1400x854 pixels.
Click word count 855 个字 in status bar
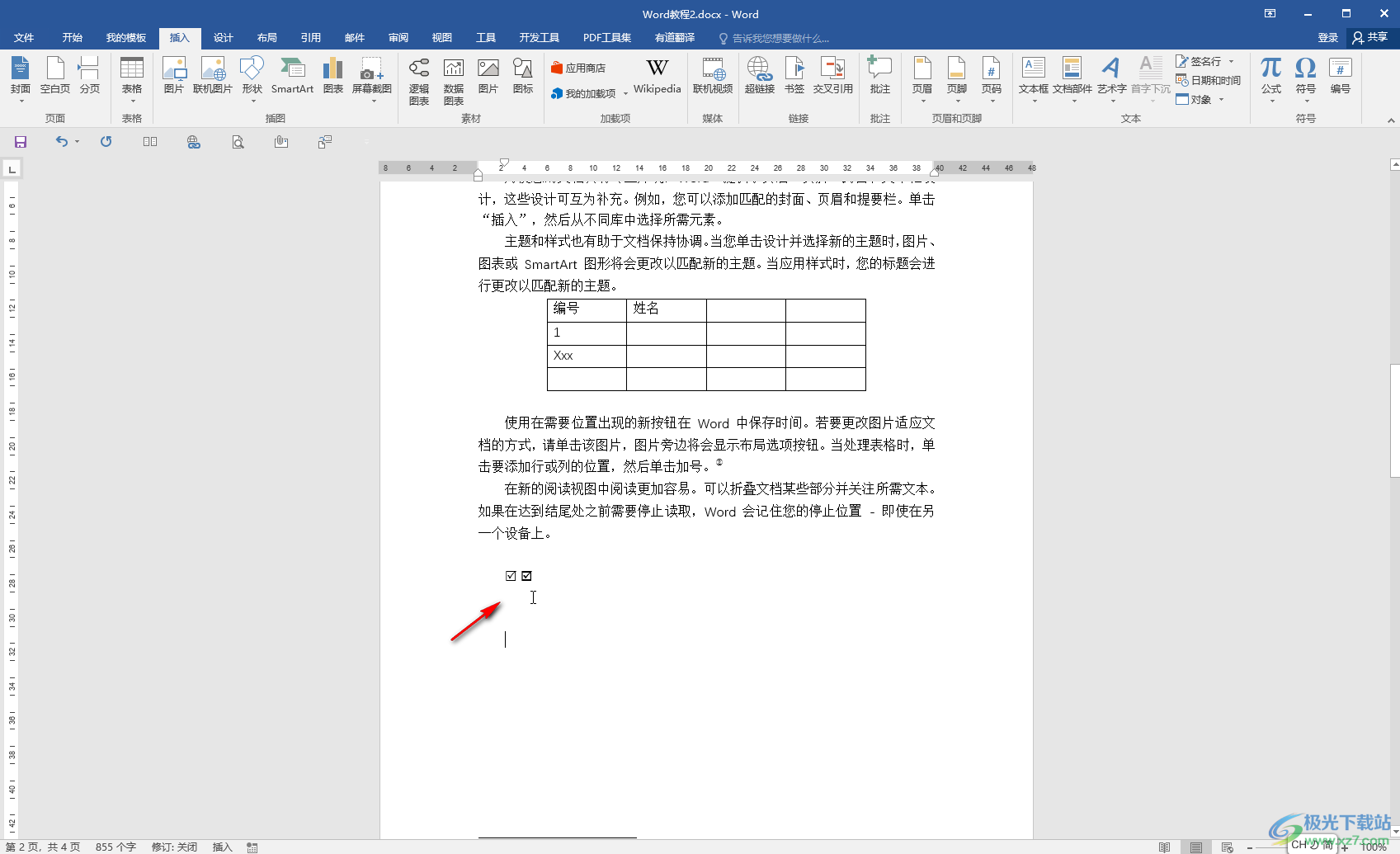[115, 847]
